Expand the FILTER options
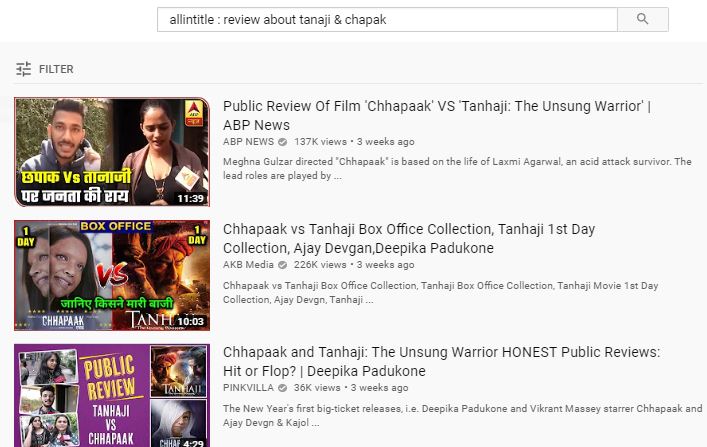Screen dimensions: 707x447 (x=56, y=69)
